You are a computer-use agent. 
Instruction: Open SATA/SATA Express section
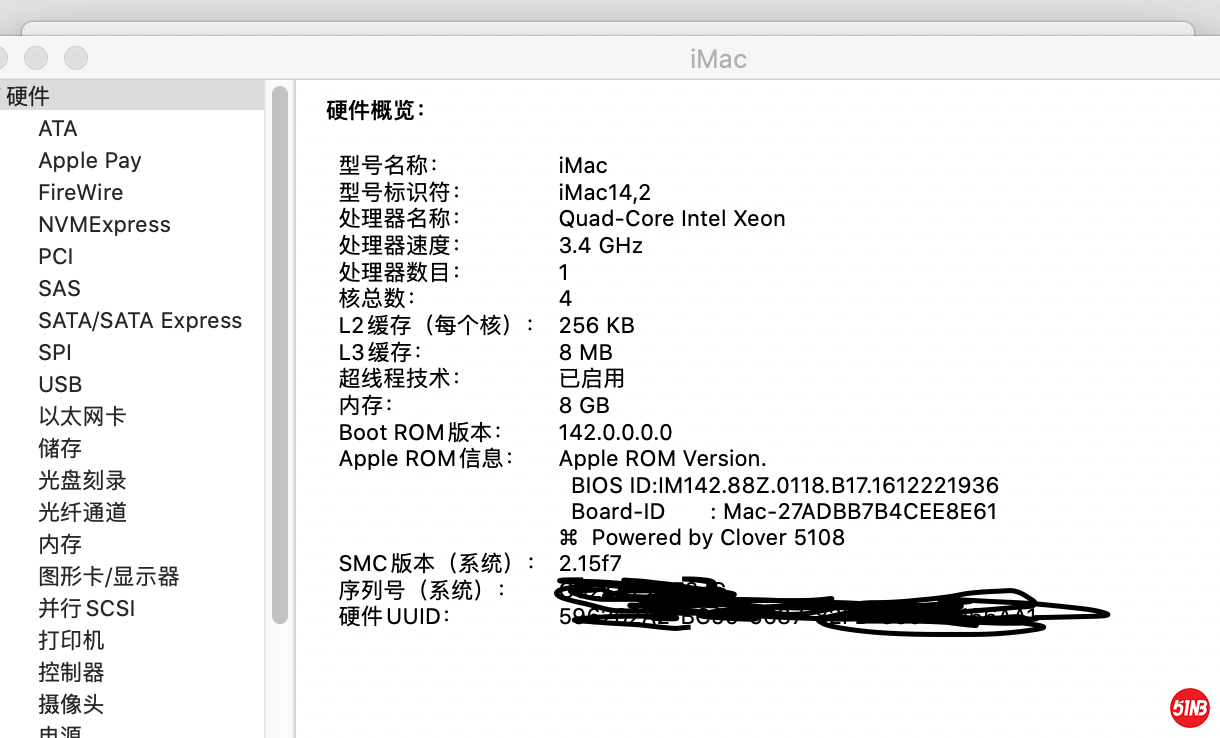point(140,320)
